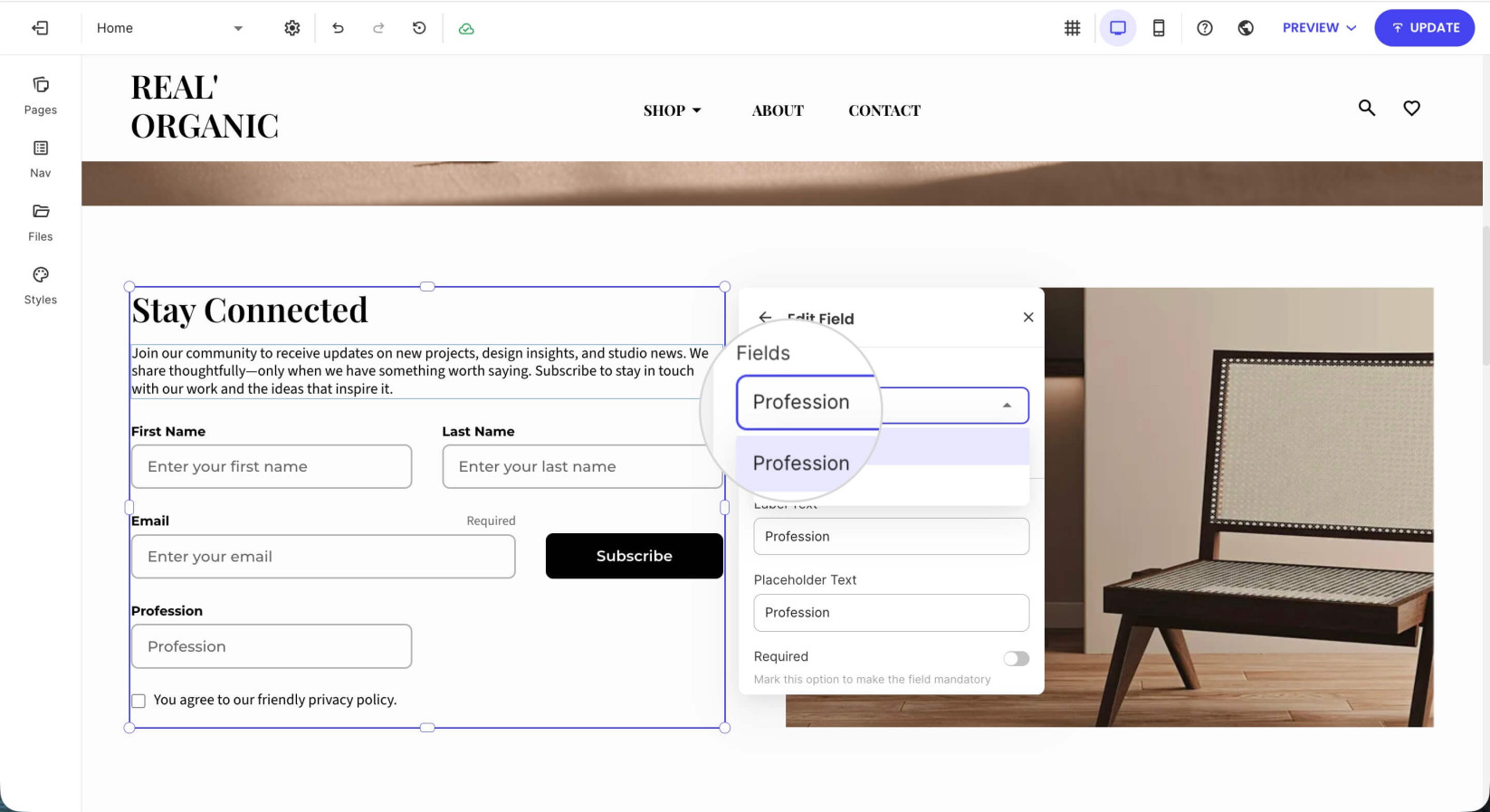Image resolution: width=1490 pixels, height=812 pixels.
Task: Collapse the Fields dropdown arrow
Action: click(1007, 406)
